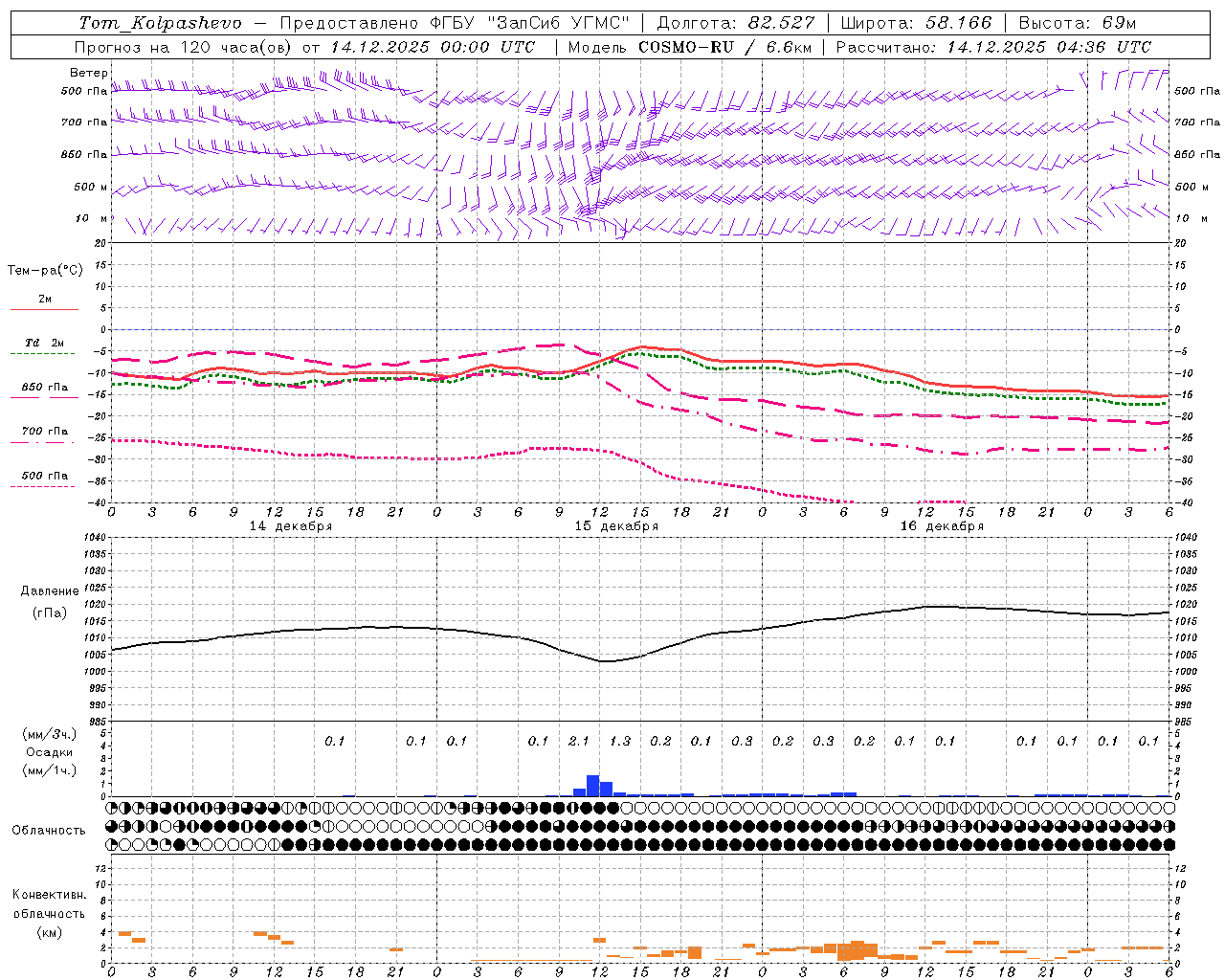Click the '500 гПа' temperature legend entry
The image size is (1225, 980).
(x=45, y=476)
